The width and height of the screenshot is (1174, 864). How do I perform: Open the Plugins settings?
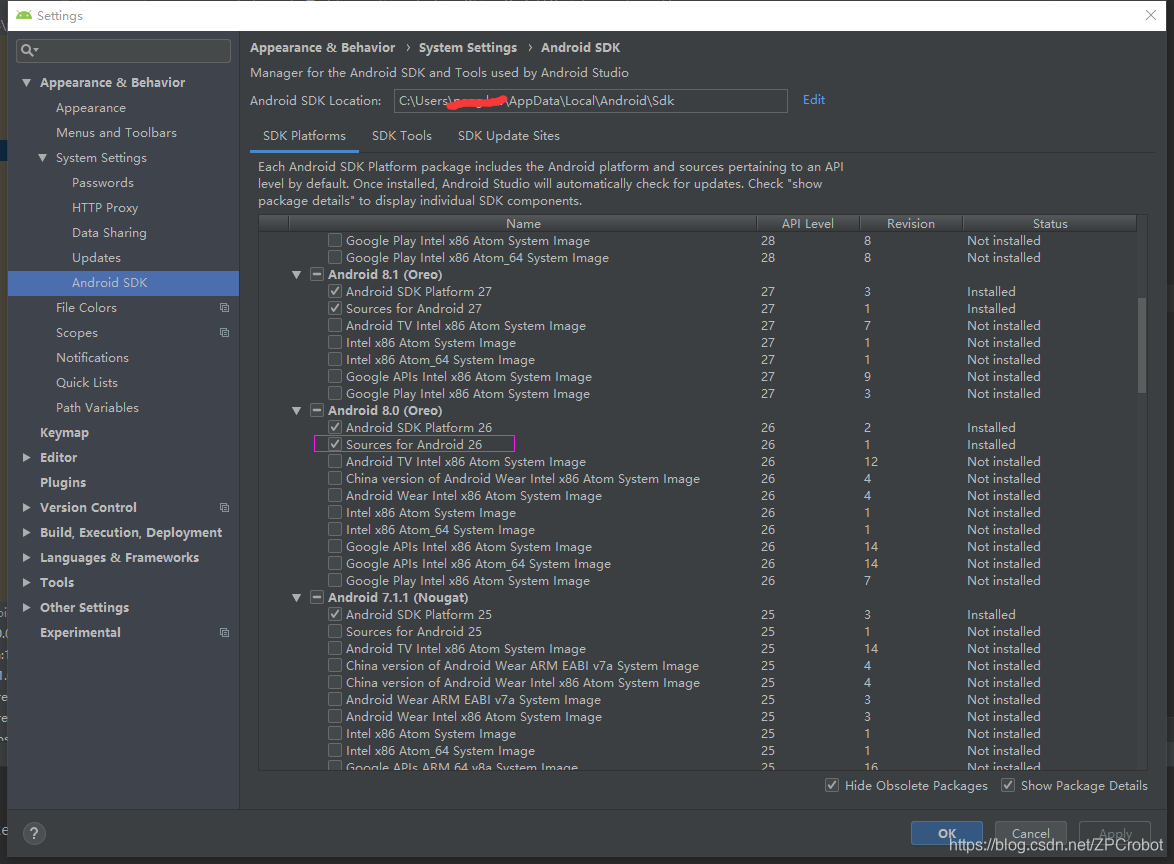[63, 483]
